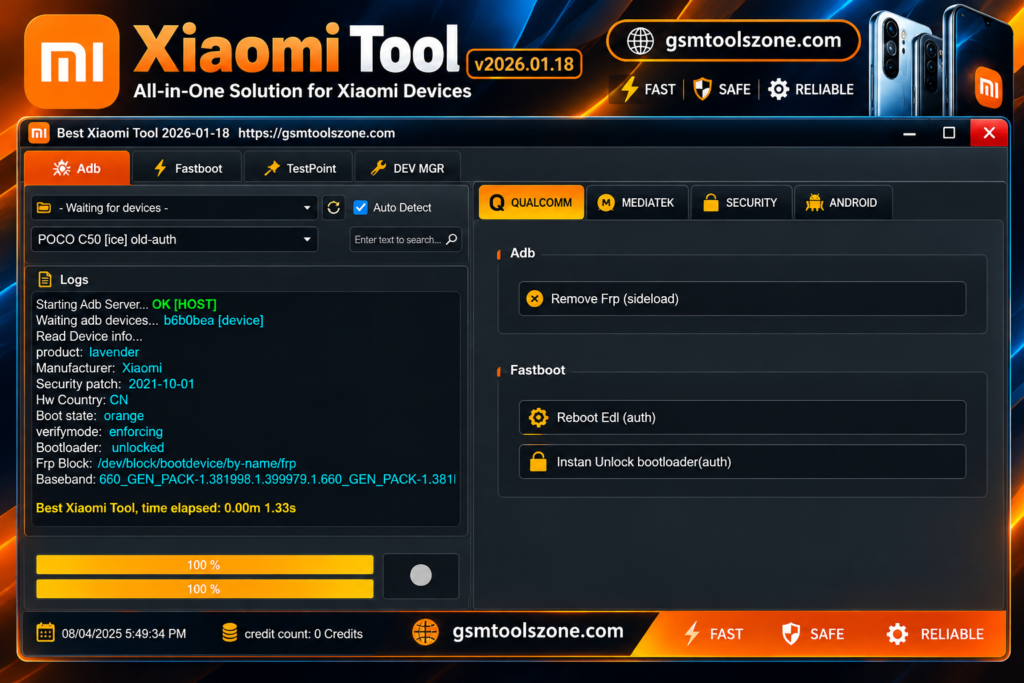Click 'credit count: 0 Credits' text
The image size is (1024, 683).
point(303,634)
